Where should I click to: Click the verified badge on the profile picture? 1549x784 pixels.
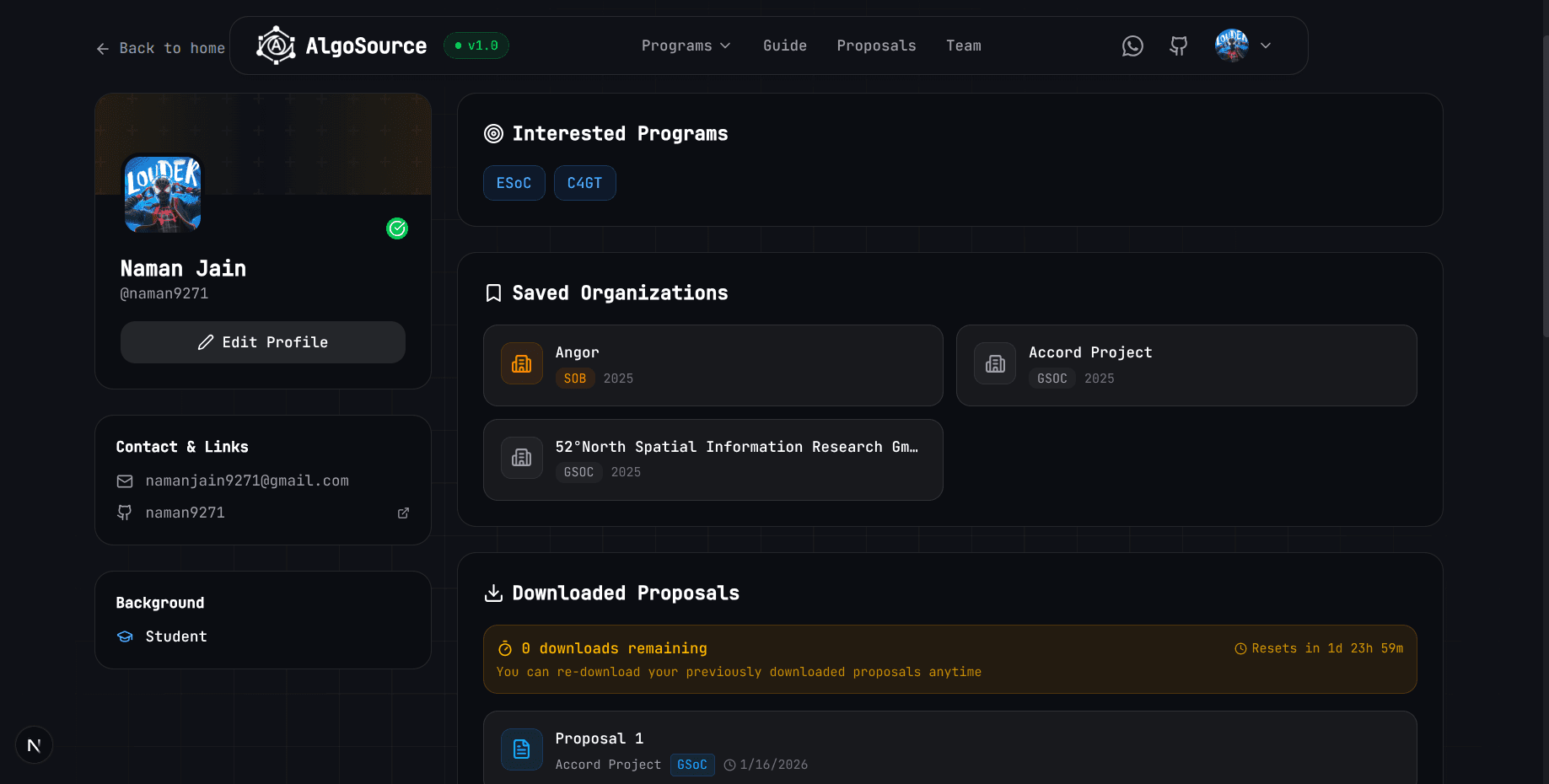click(x=396, y=228)
